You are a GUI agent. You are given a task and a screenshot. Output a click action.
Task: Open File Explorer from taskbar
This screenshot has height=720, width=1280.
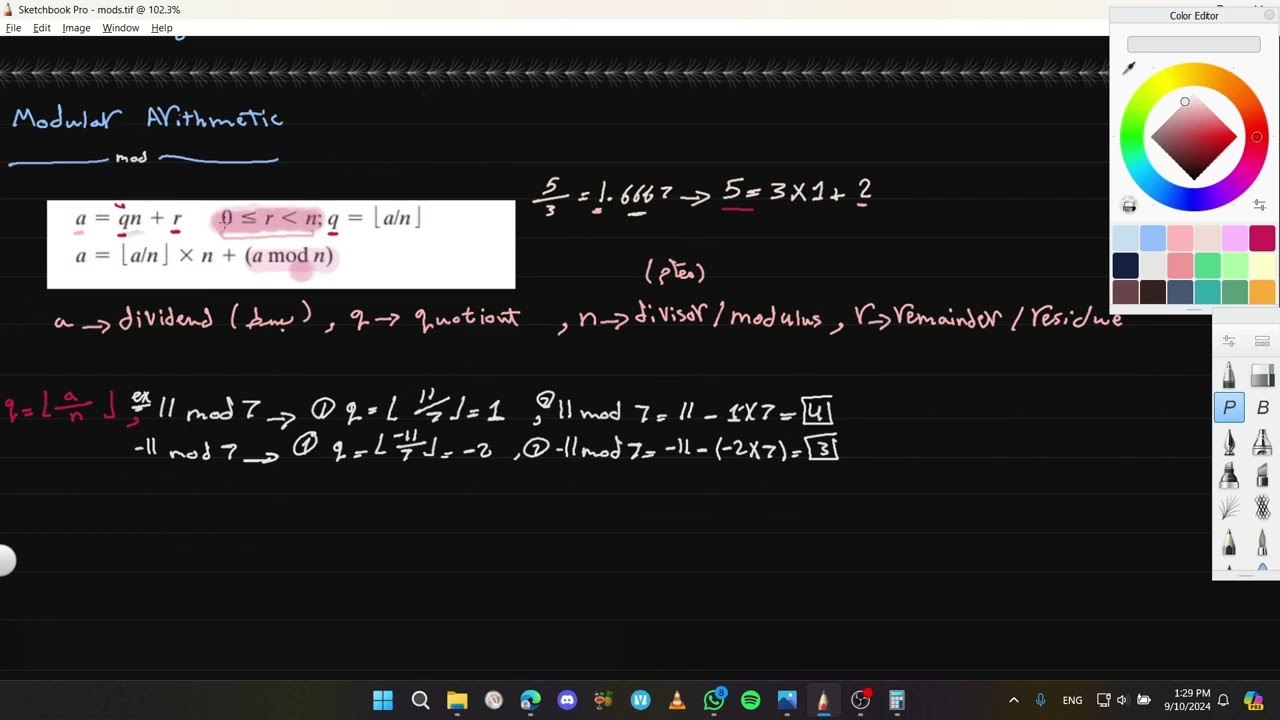coord(457,700)
